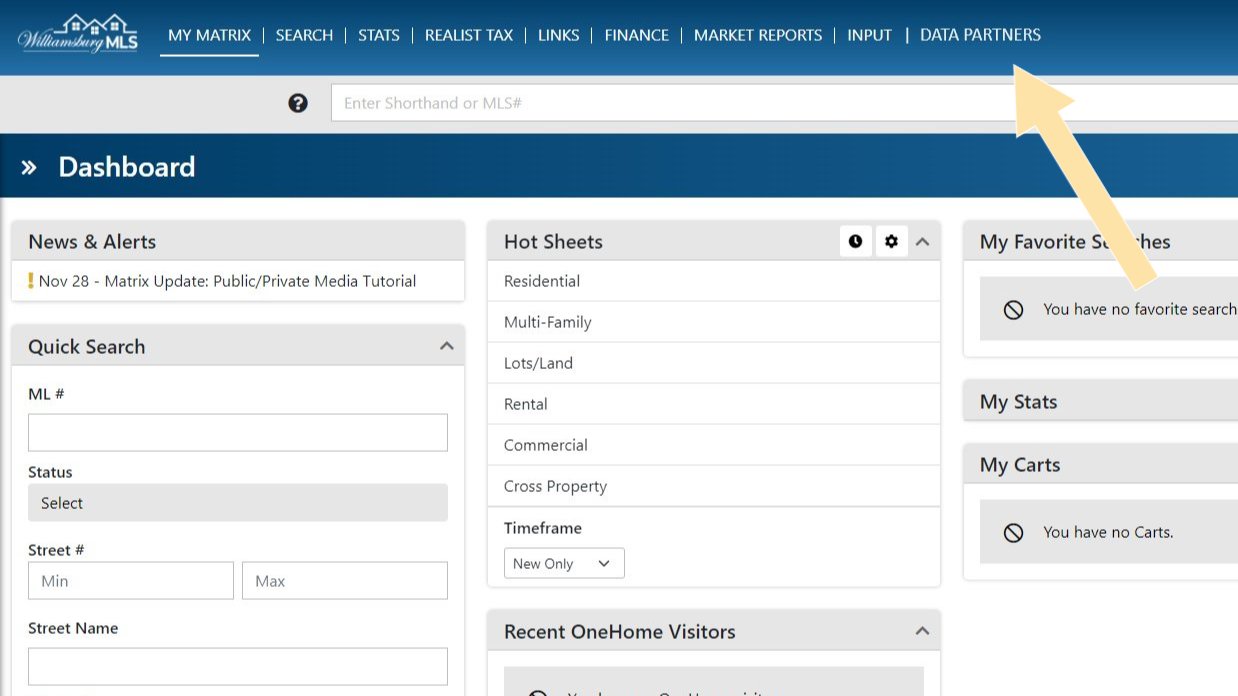
Task: Select the SEARCH menu item
Action: 304,34
